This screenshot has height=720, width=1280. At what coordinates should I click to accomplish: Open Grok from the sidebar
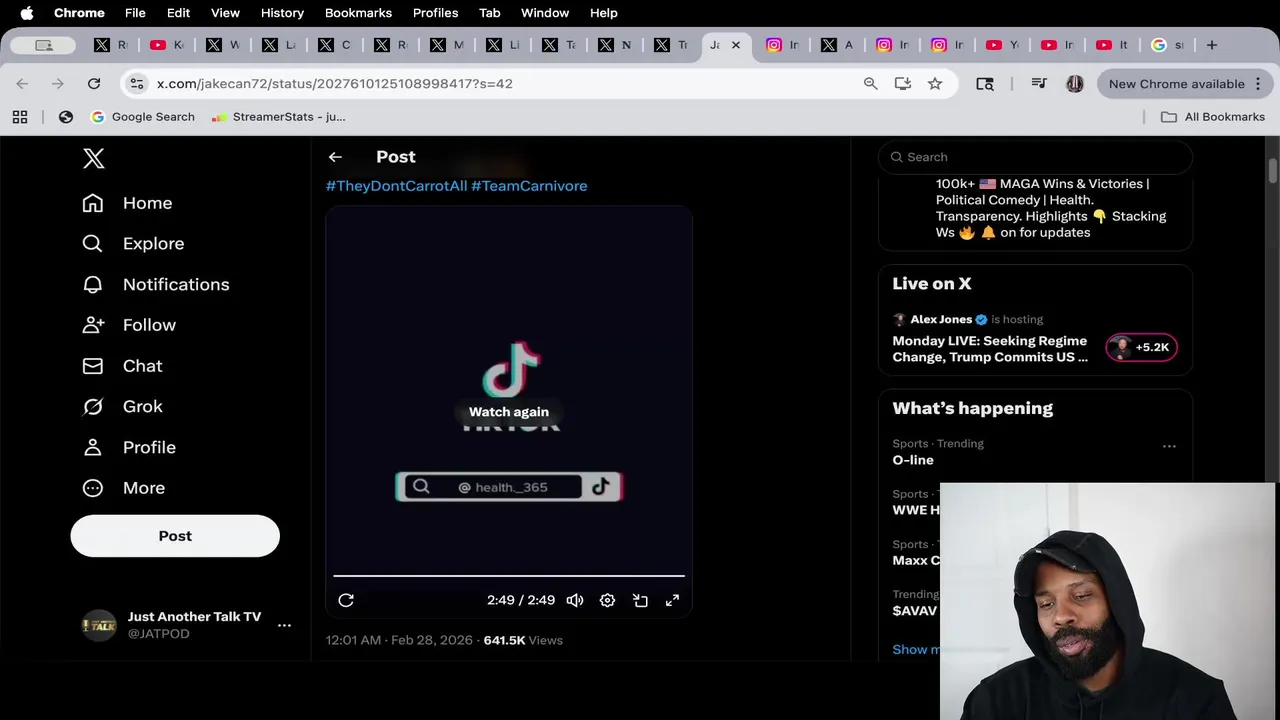coord(122,407)
